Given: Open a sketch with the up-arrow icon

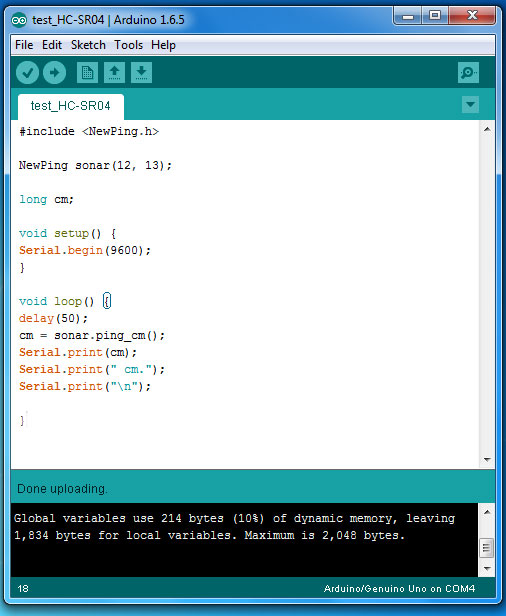Looking at the screenshot, I should coord(114,73).
